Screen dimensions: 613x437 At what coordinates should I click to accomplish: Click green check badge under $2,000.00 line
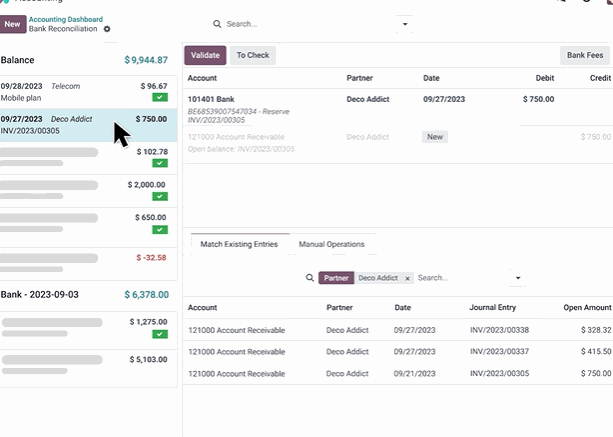click(160, 197)
